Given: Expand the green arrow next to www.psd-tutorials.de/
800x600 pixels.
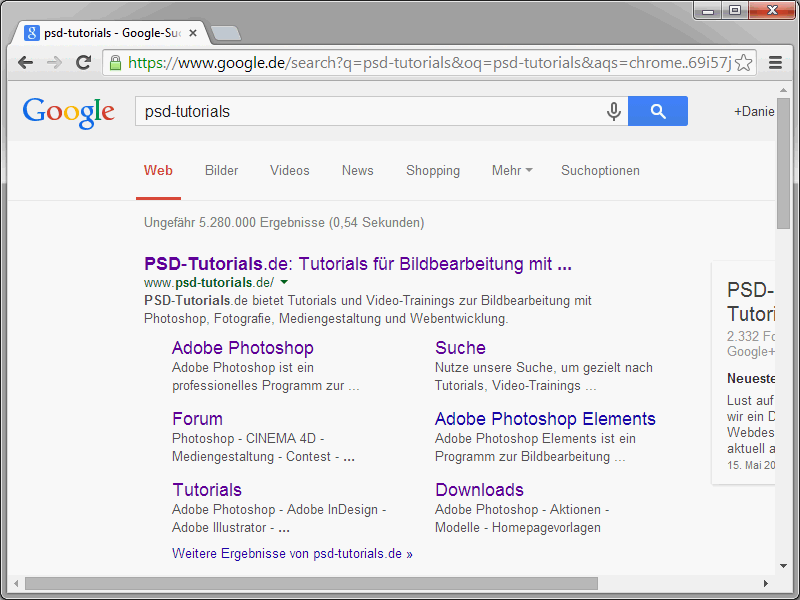Looking at the screenshot, I should pos(285,282).
